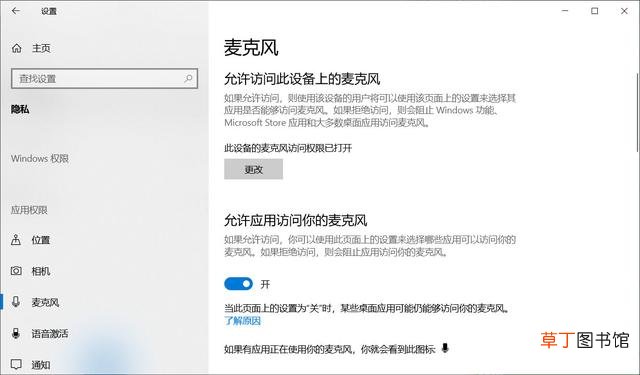Image resolution: width=640 pixels, height=375 pixels.
Task: Click 此设备的麦克风访问权限已打开 status text
Action: [288, 148]
